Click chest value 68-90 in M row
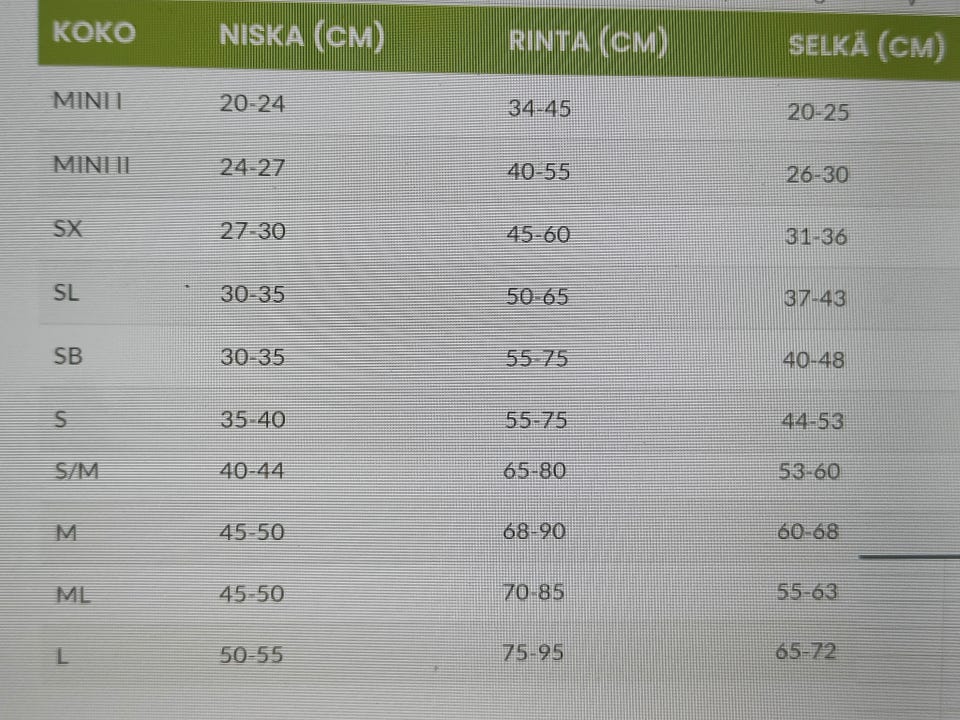 [x=534, y=532]
